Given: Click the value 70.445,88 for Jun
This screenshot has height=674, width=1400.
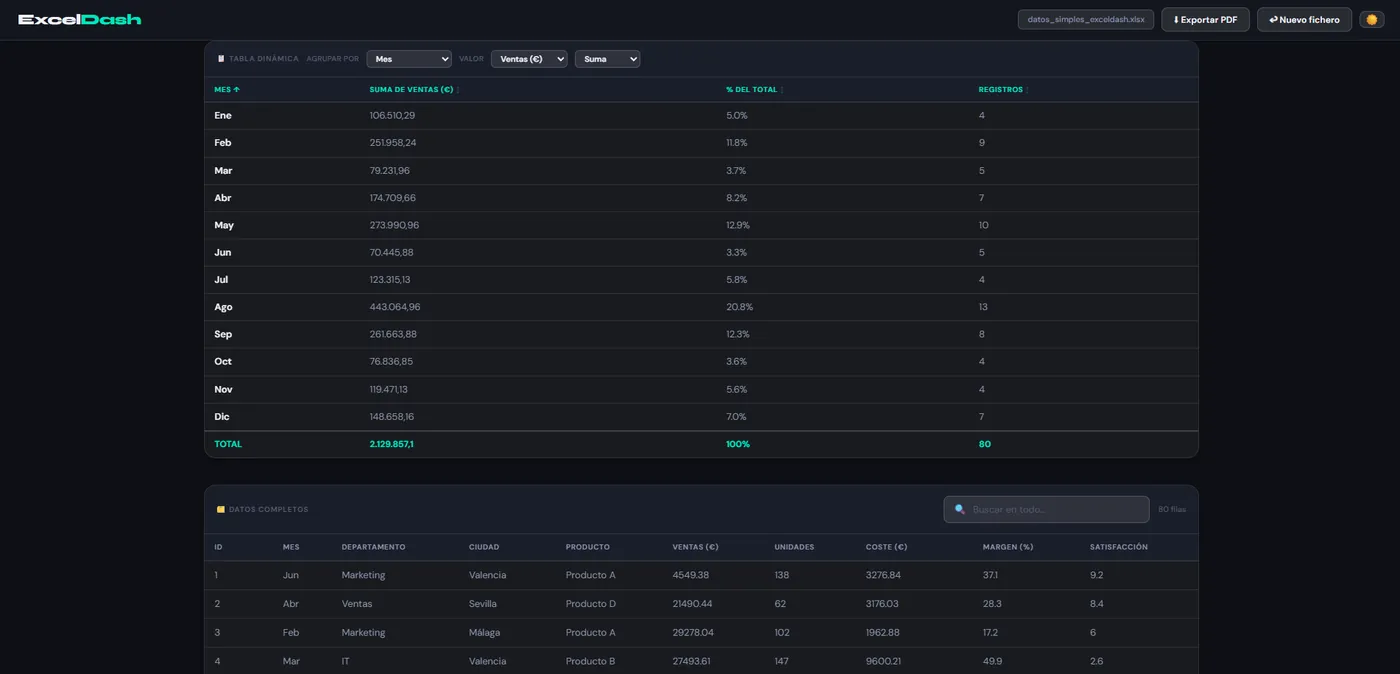Looking at the screenshot, I should [x=391, y=252].
